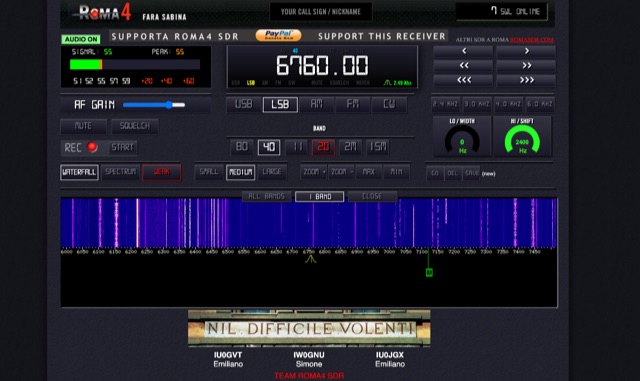Adjust the AF GAIN slider
640x381 pixels.
(x=154, y=105)
